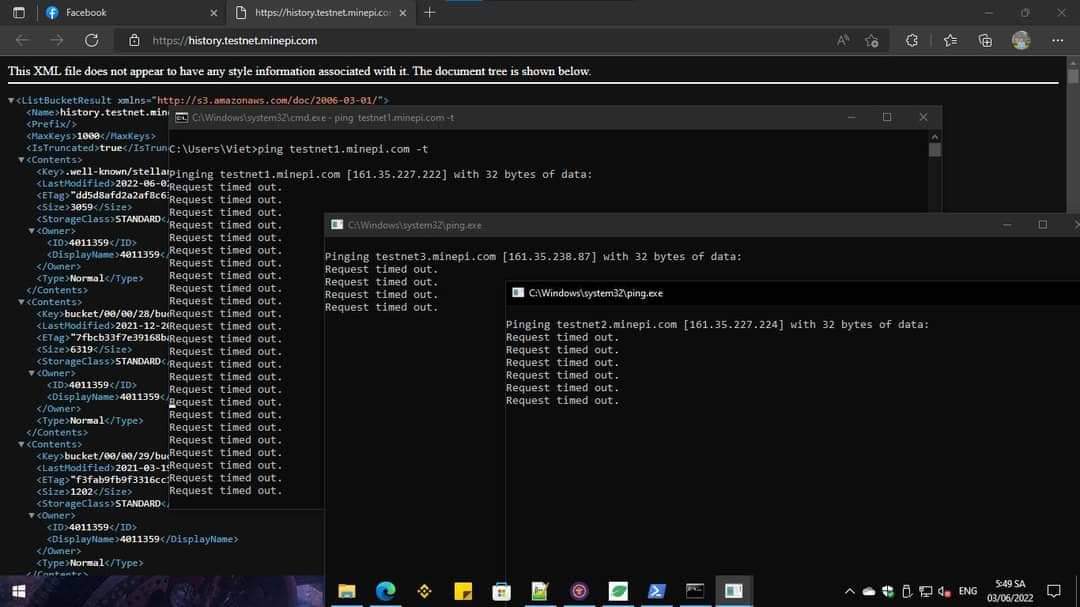Click the Size value 3059
This screenshot has width=1080, height=607.
(81, 207)
